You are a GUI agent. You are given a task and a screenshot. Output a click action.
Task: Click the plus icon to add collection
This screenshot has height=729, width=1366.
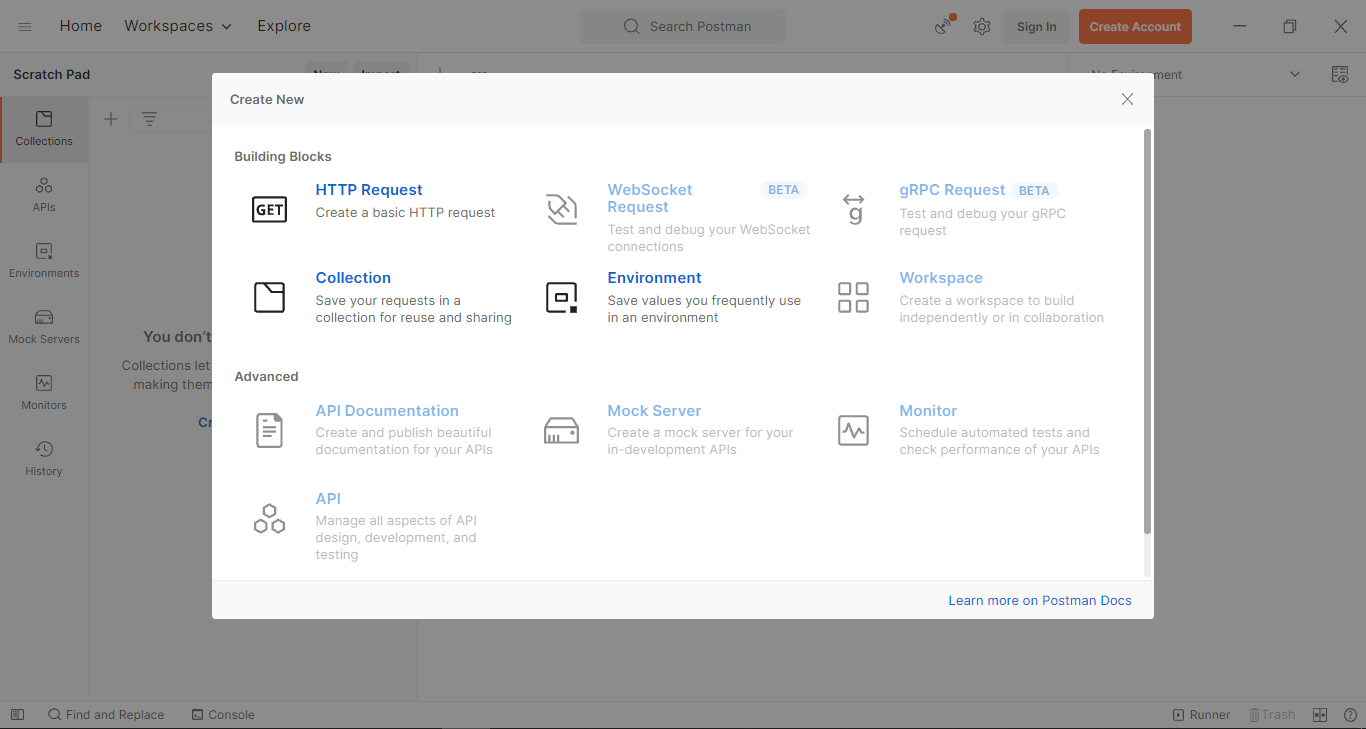point(111,119)
